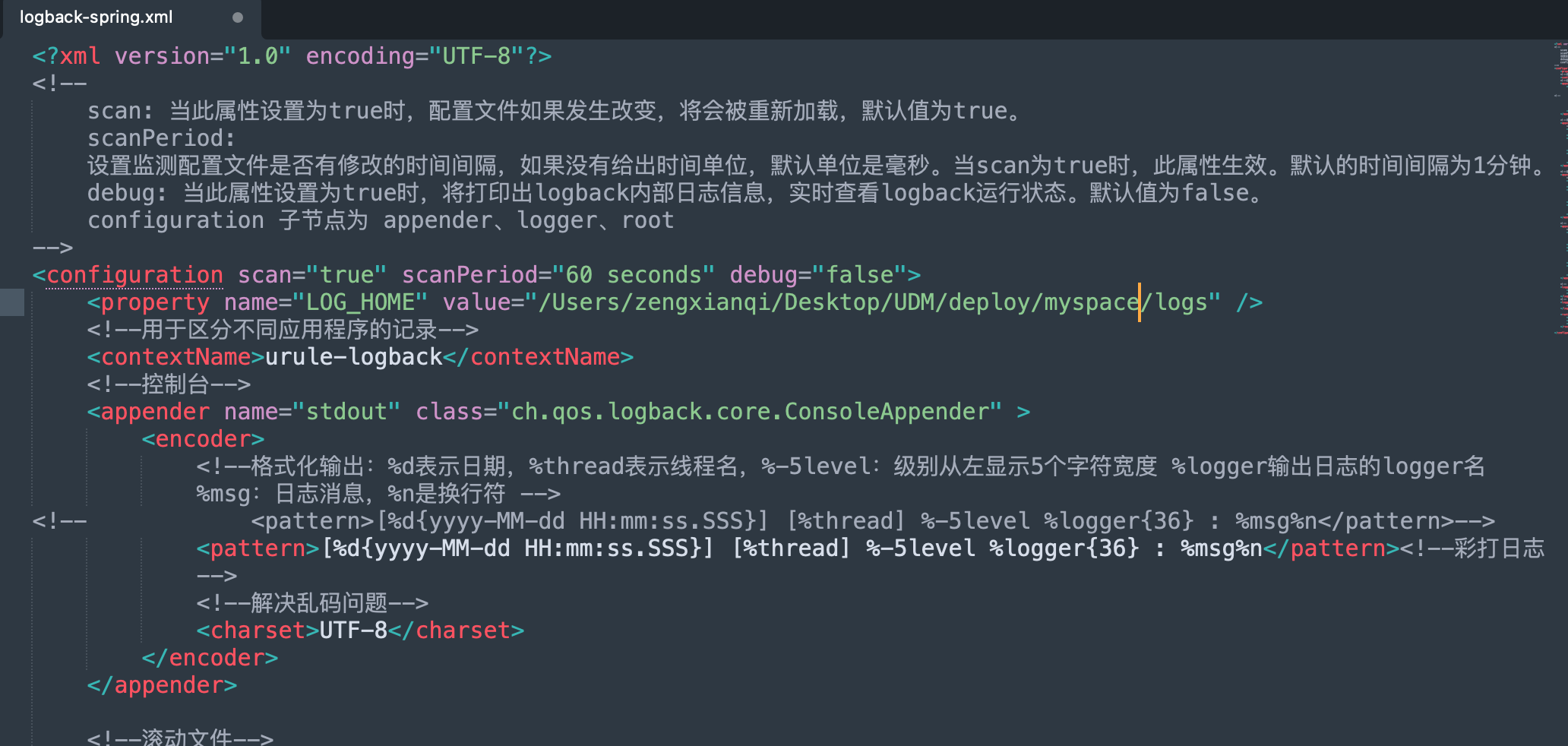This screenshot has width=1568, height=746.
Task: Switch to the logback-spring.xml tab
Action: tap(96, 17)
